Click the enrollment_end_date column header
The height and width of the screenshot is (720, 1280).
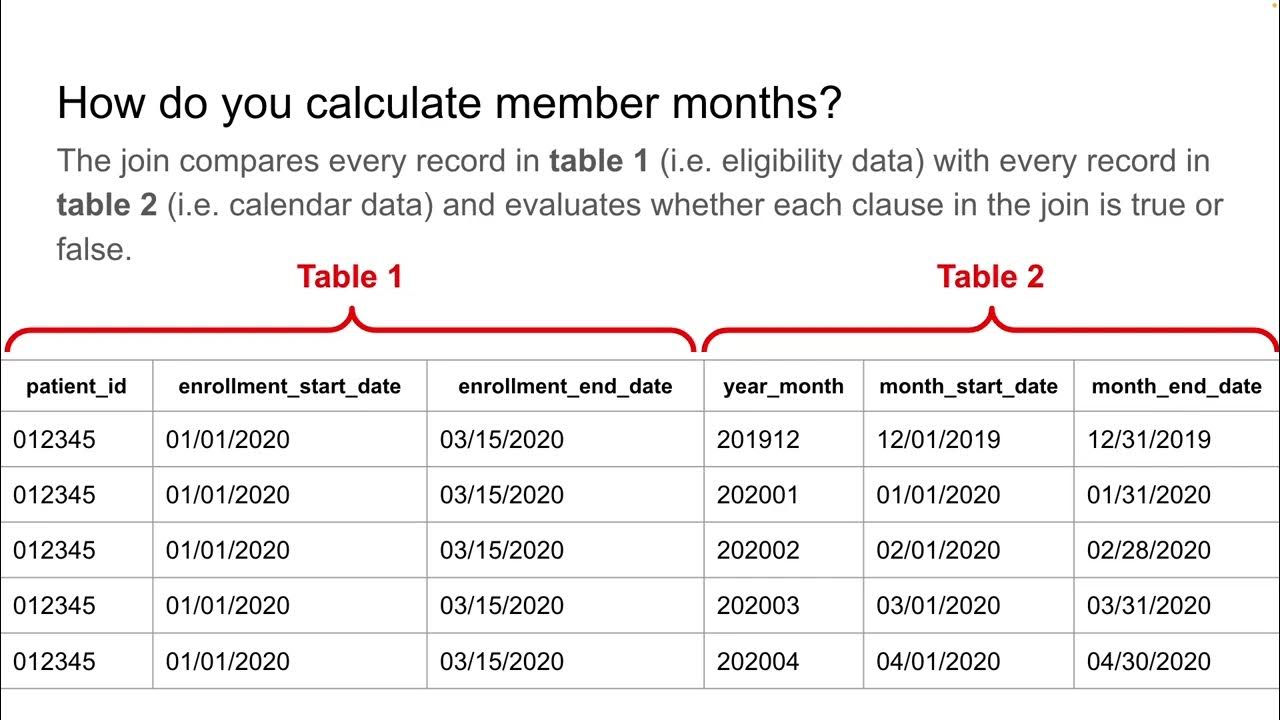[565, 386]
